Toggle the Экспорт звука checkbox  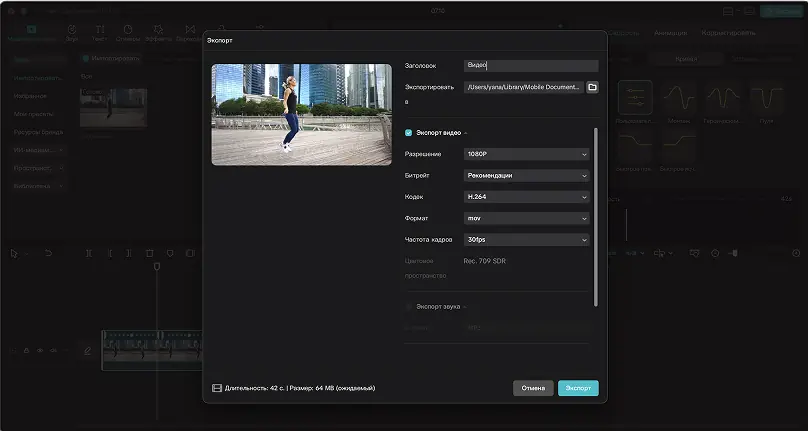[x=409, y=307]
